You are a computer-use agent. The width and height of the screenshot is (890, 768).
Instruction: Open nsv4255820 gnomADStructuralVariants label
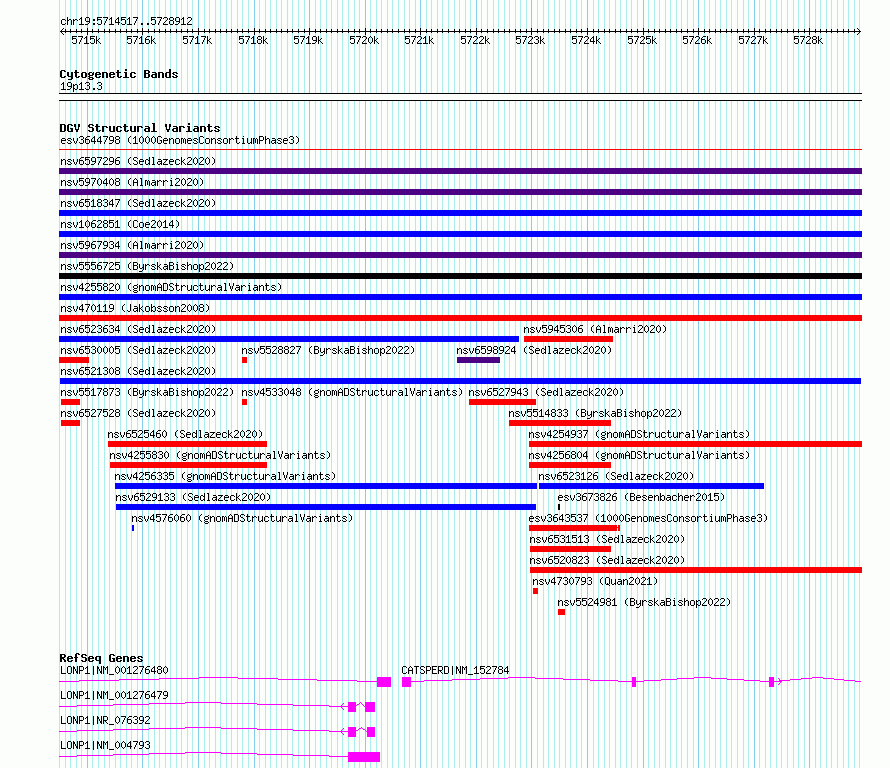171,287
